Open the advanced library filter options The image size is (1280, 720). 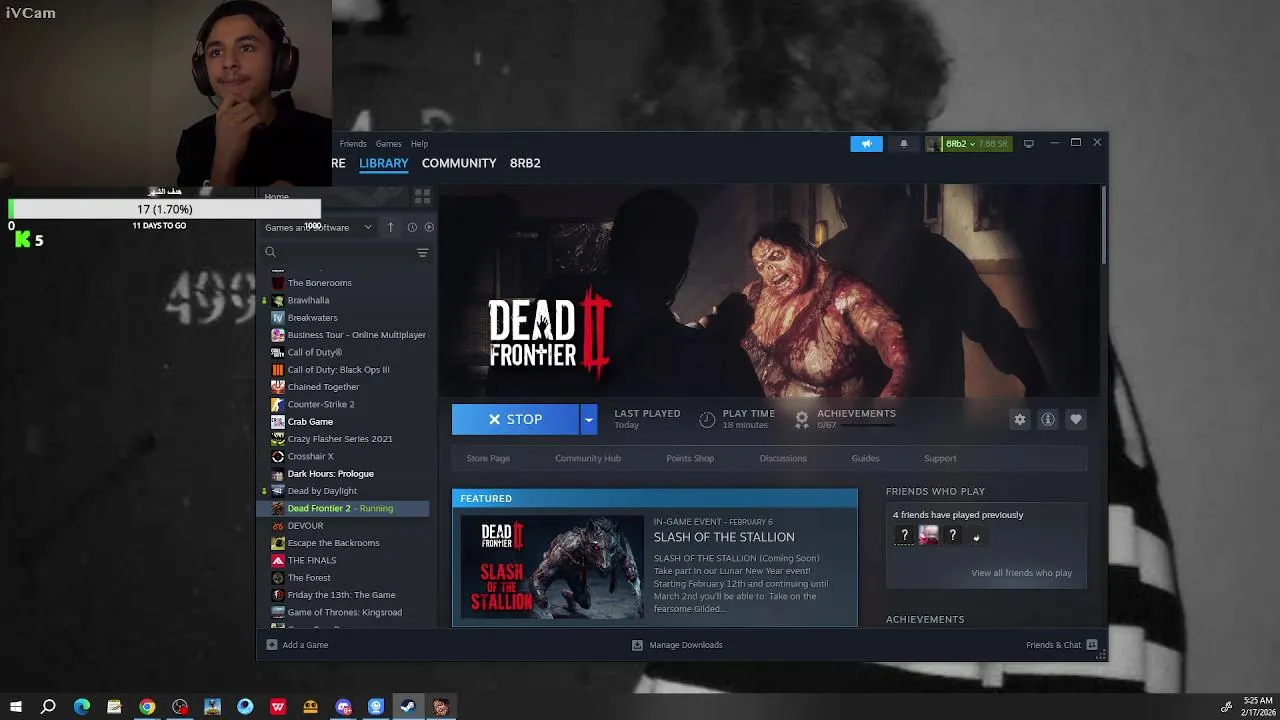[x=422, y=253]
